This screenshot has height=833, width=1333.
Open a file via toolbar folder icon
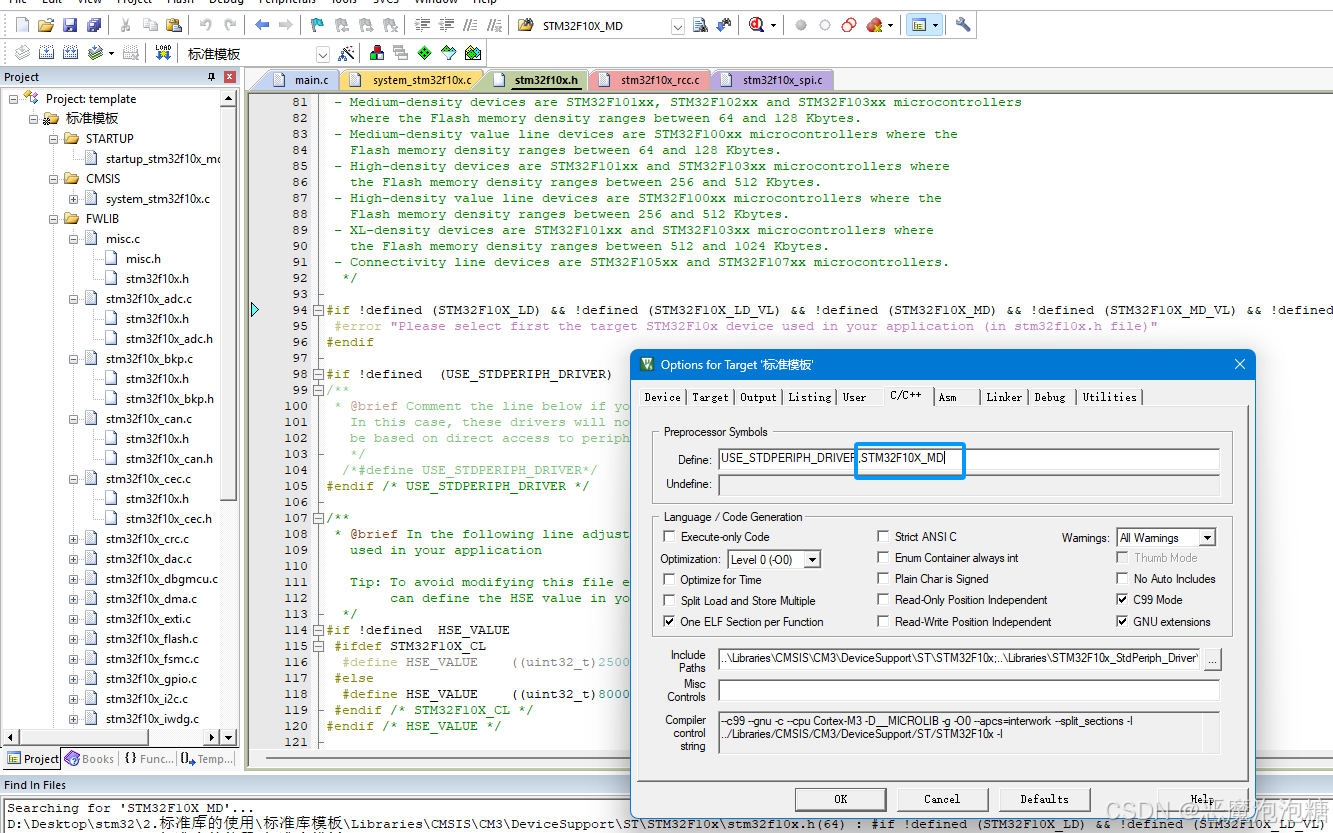(x=46, y=25)
